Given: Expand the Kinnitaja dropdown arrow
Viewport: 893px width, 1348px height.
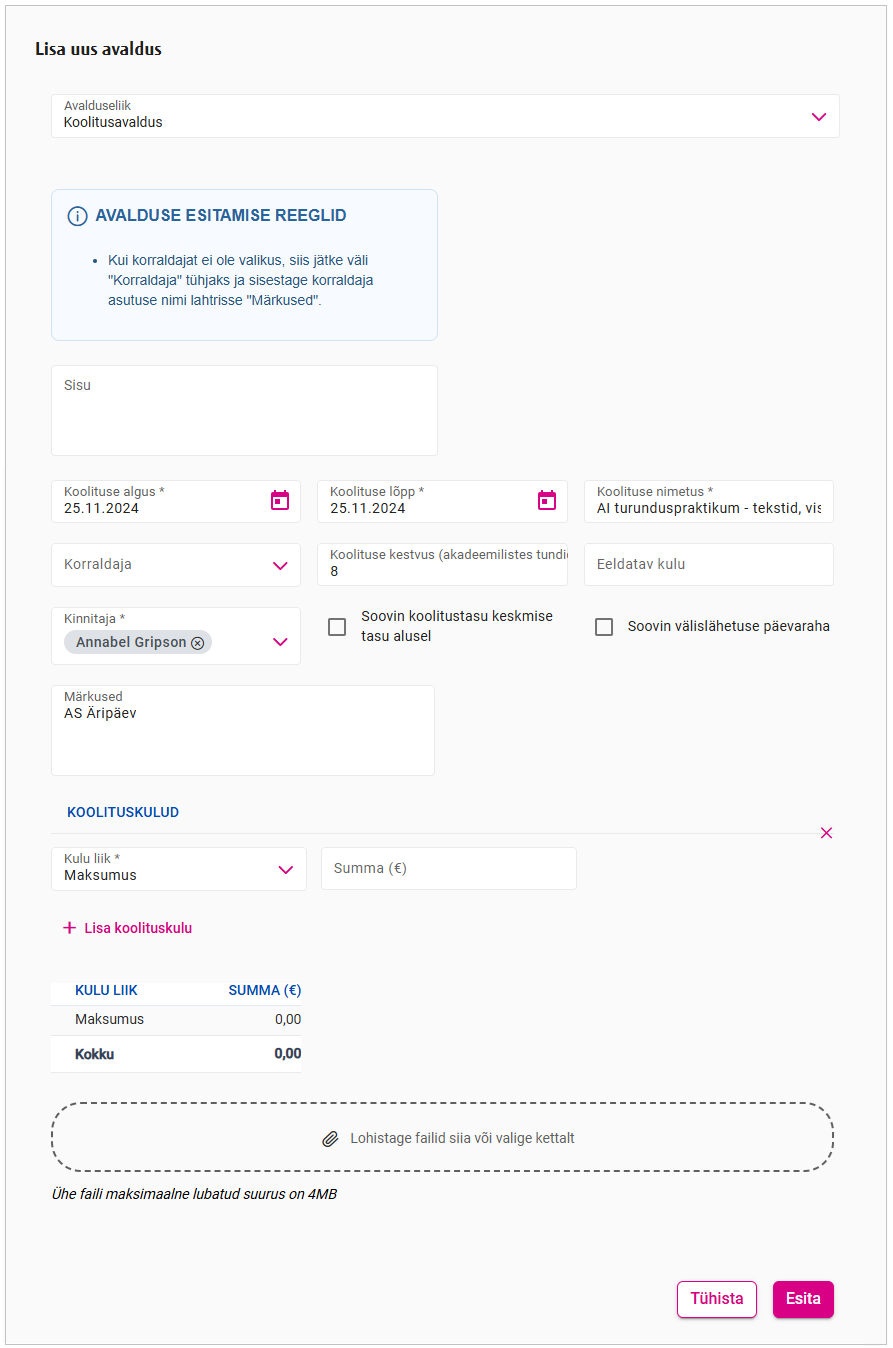Looking at the screenshot, I should (x=280, y=642).
